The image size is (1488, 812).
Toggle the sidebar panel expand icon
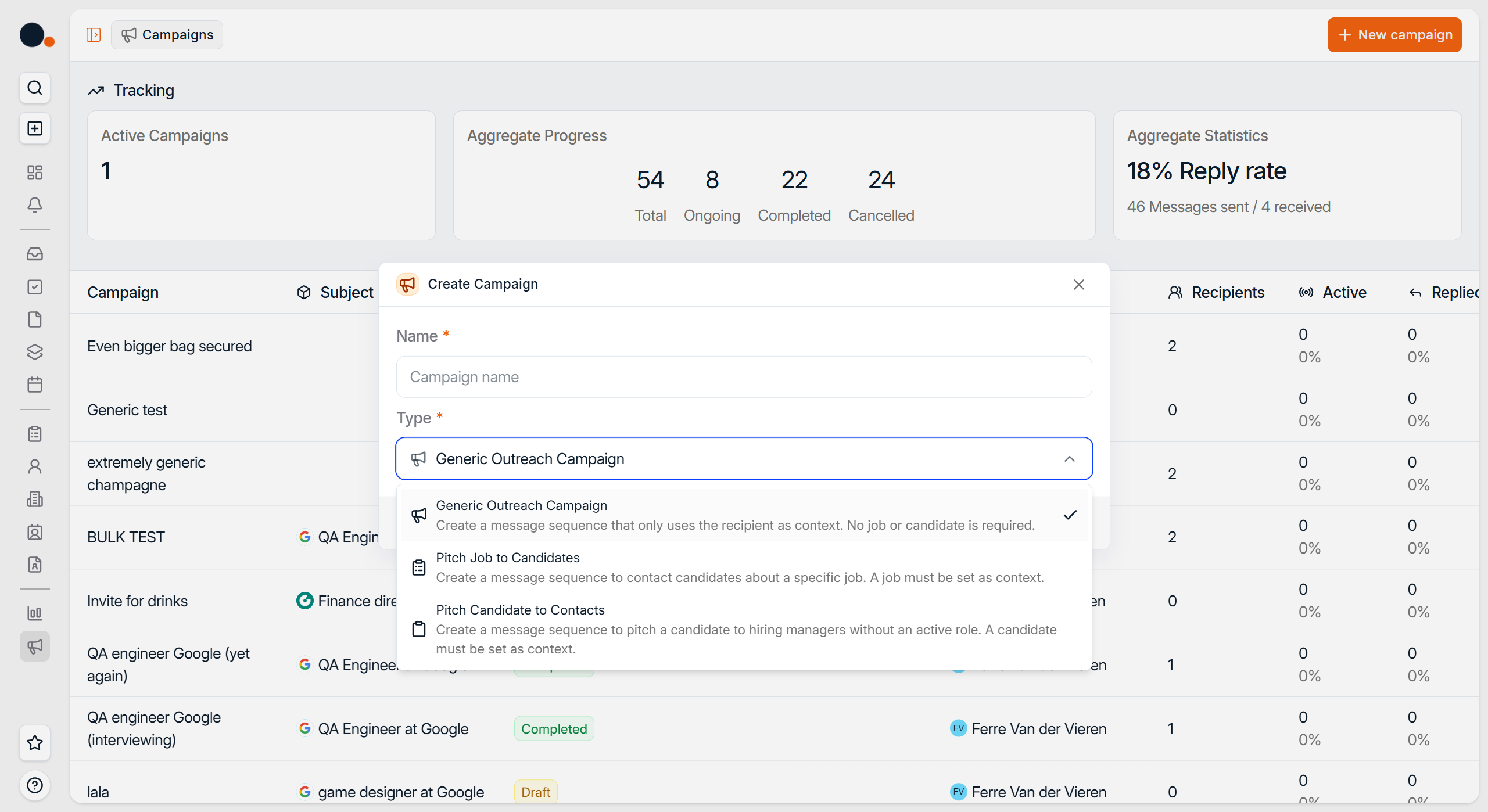click(94, 35)
